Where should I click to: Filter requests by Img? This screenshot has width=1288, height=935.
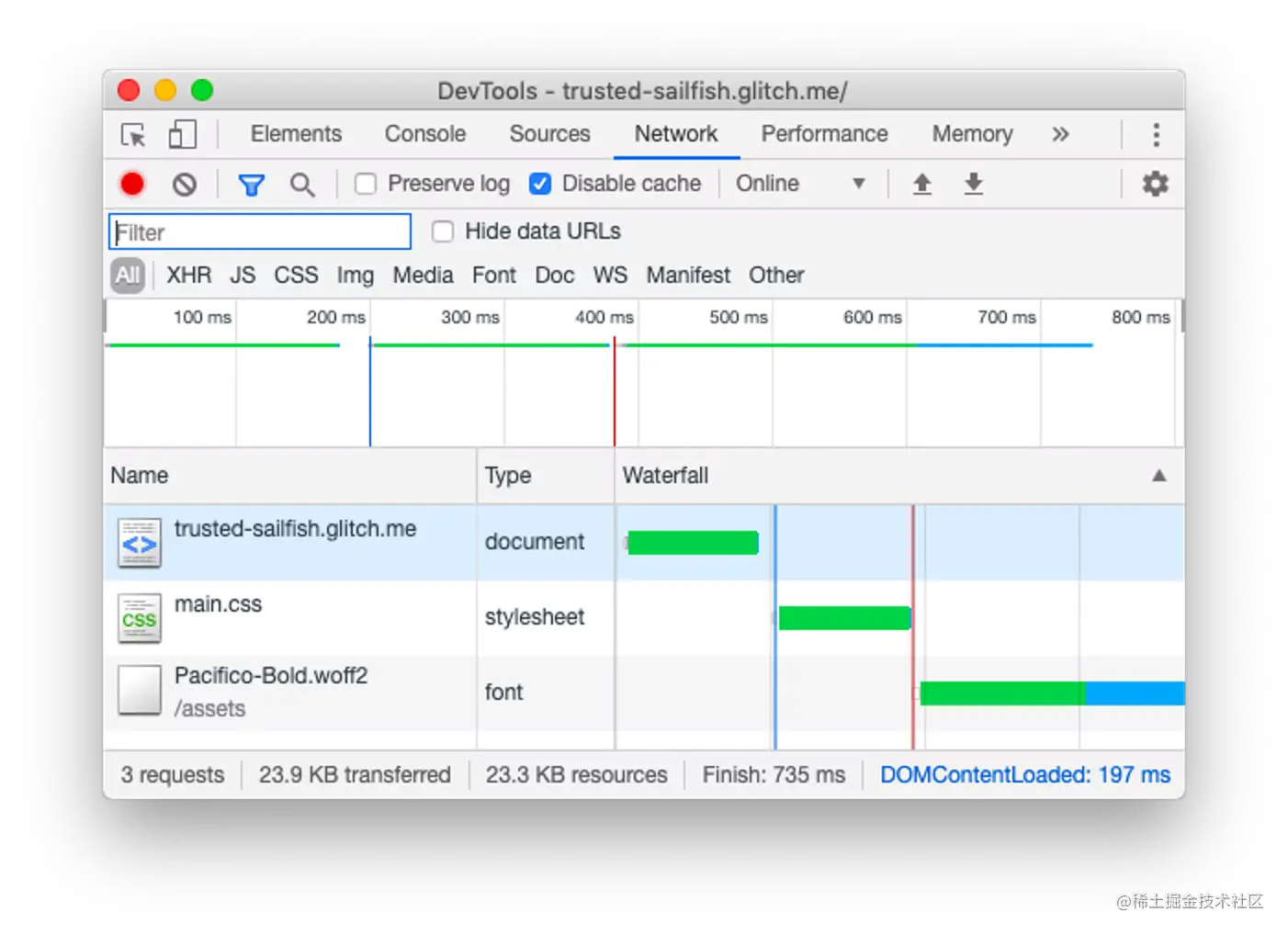(x=355, y=276)
